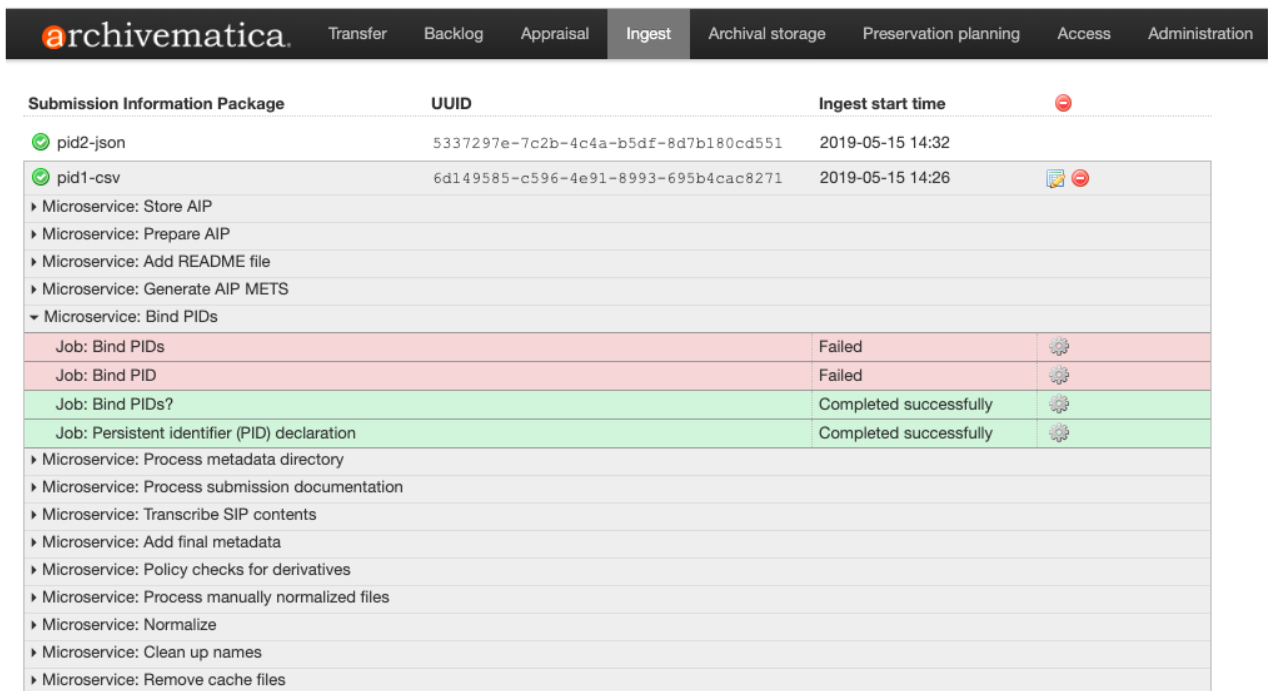
Task: Click Failed status of Job: Bind PIDs
Action: pyautogui.click(x=840, y=347)
